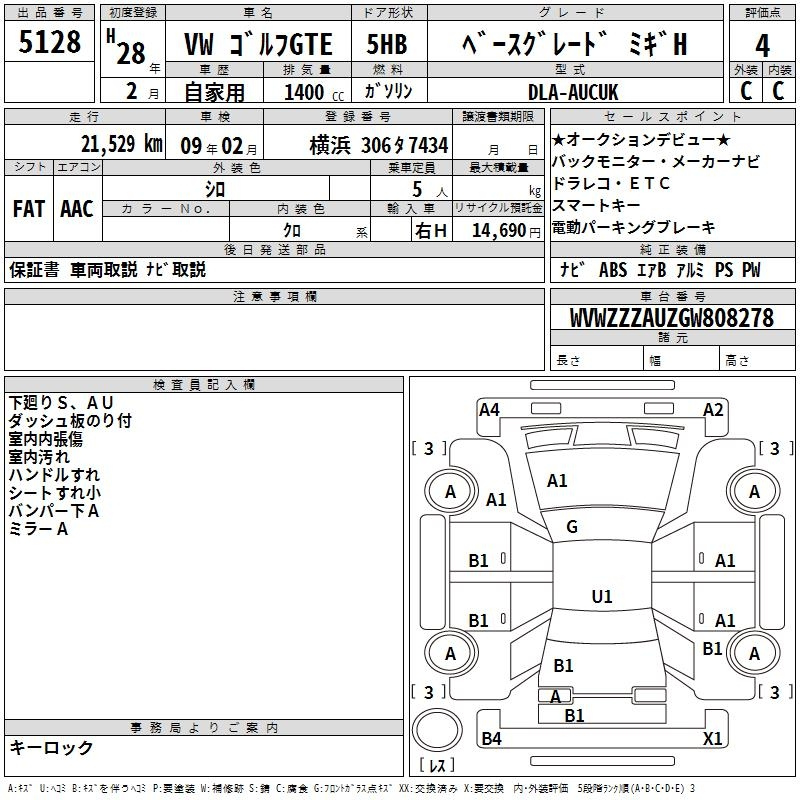
Task: Click the sales point オークションデビュー
Action: click(x=641, y=139)
